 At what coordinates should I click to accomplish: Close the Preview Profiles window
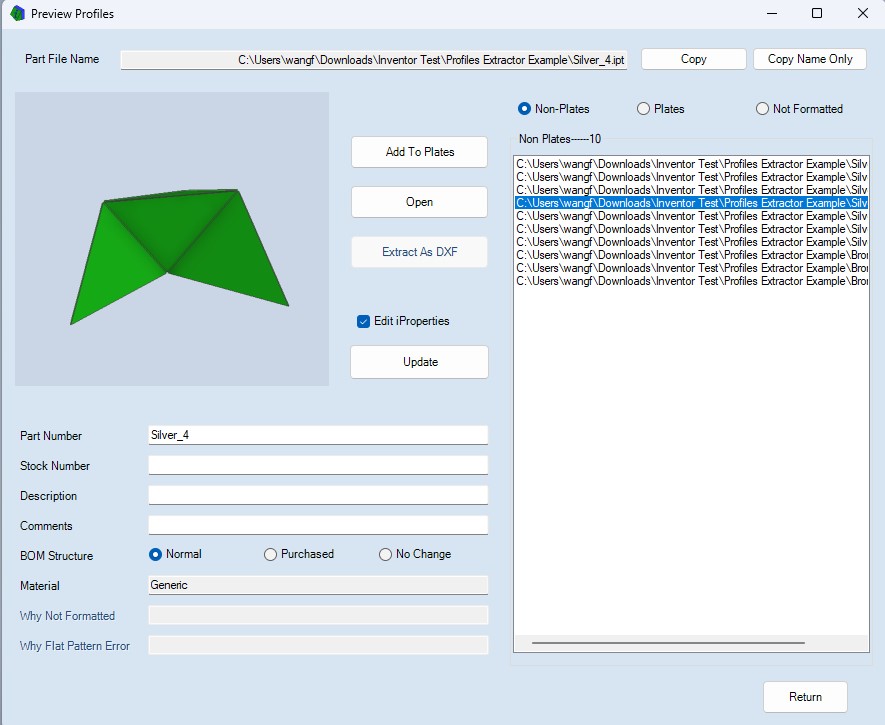pyautogui.click(x=862, y=13)
